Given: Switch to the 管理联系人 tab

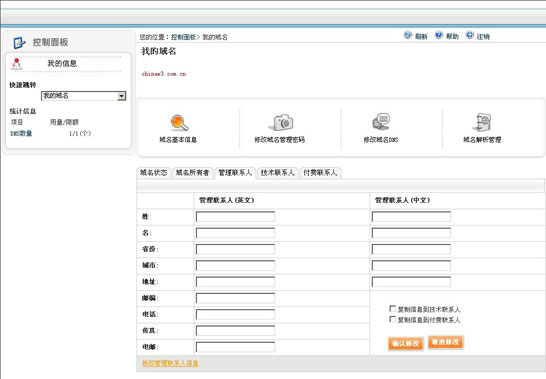Looking at the screenshot, I should pyautogui.click(x=235, y=173).
